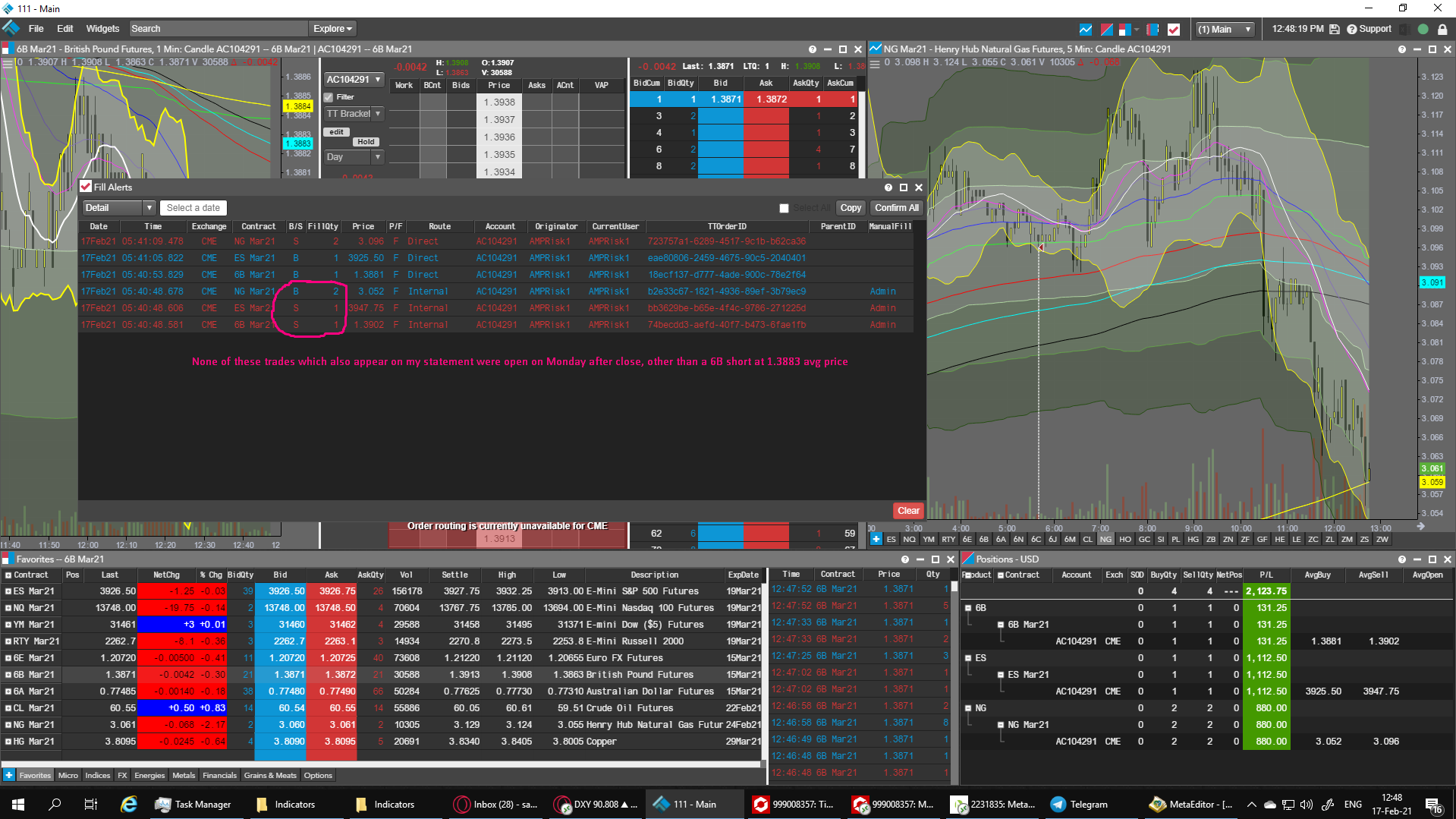
Task: Collapse the ES product group in Positions
Action: [968, 658]
